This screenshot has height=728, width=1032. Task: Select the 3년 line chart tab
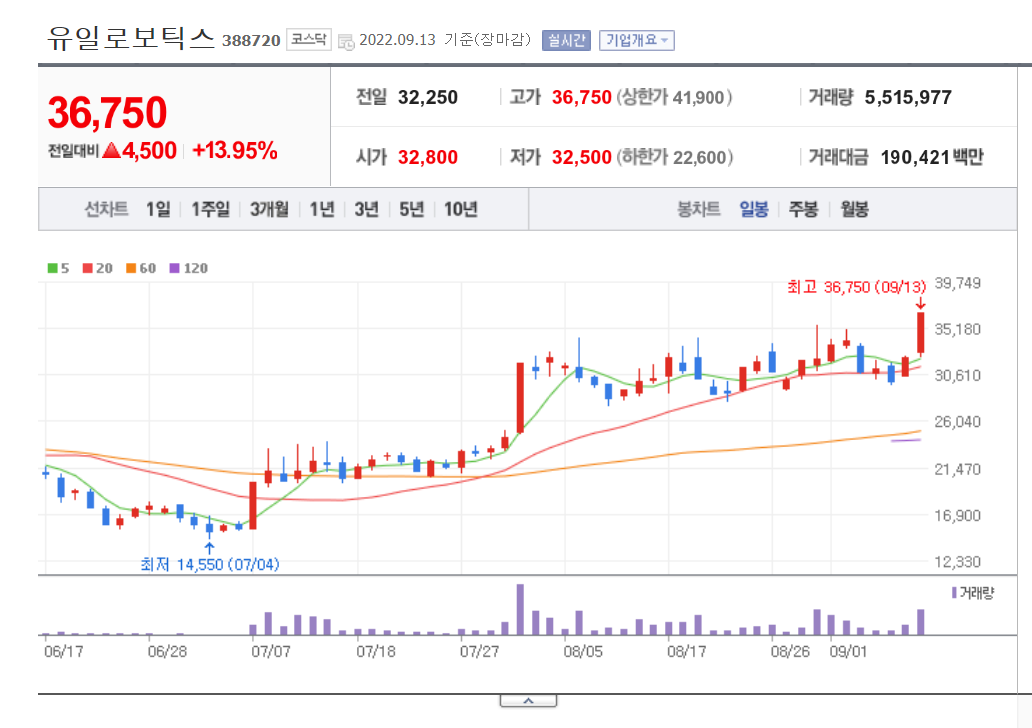coord(367,209)
